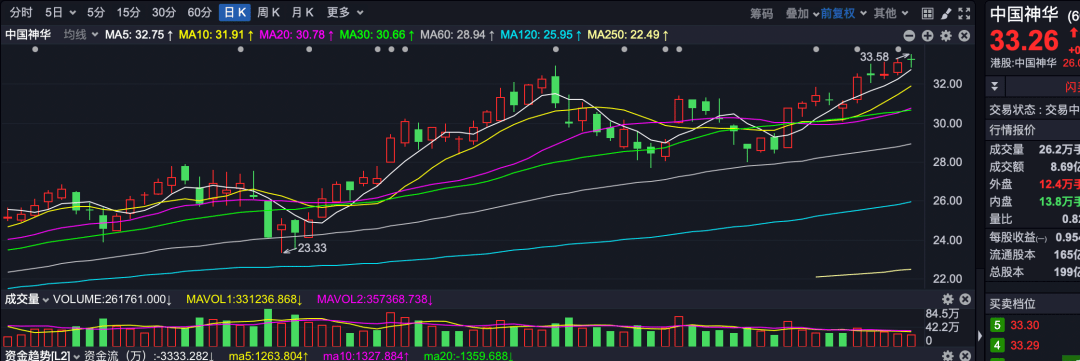This screenshot has height=361, width=1080.
Task: Switch to 60分 minute chart
Action: click(x=200, y=12)
